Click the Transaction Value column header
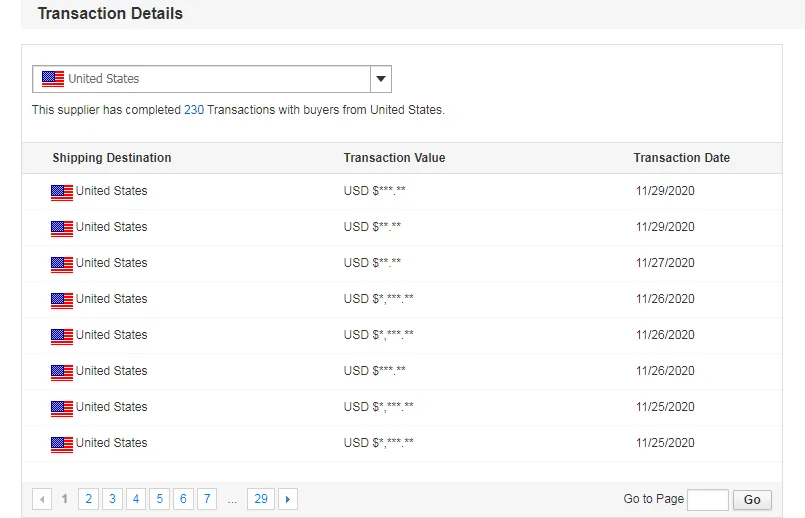 [x=394, y=158]
